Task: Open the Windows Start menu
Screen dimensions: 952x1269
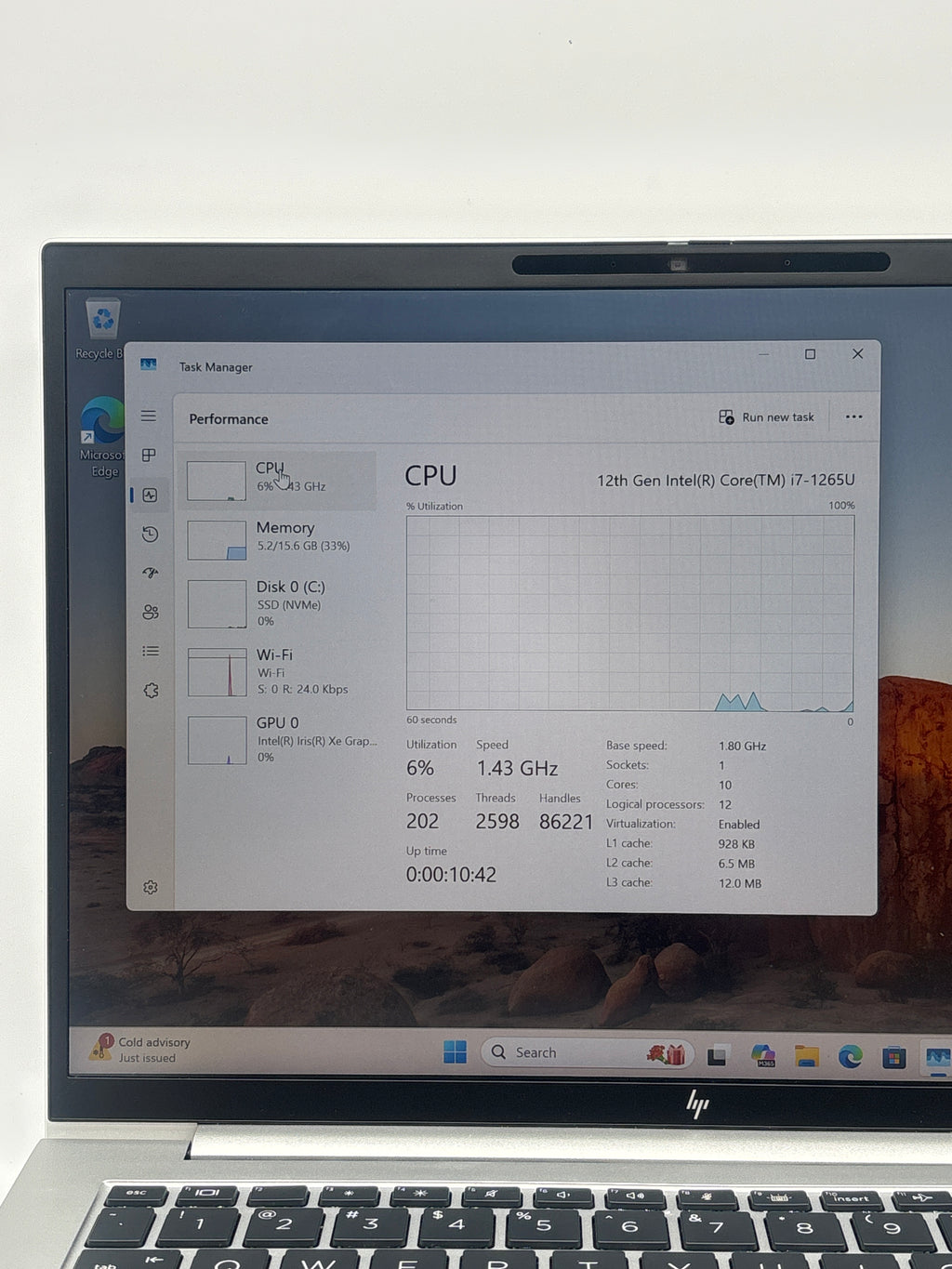Action: 455,1052
